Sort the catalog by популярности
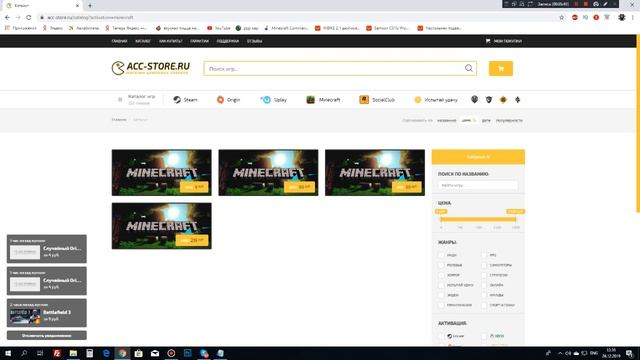 509,120
